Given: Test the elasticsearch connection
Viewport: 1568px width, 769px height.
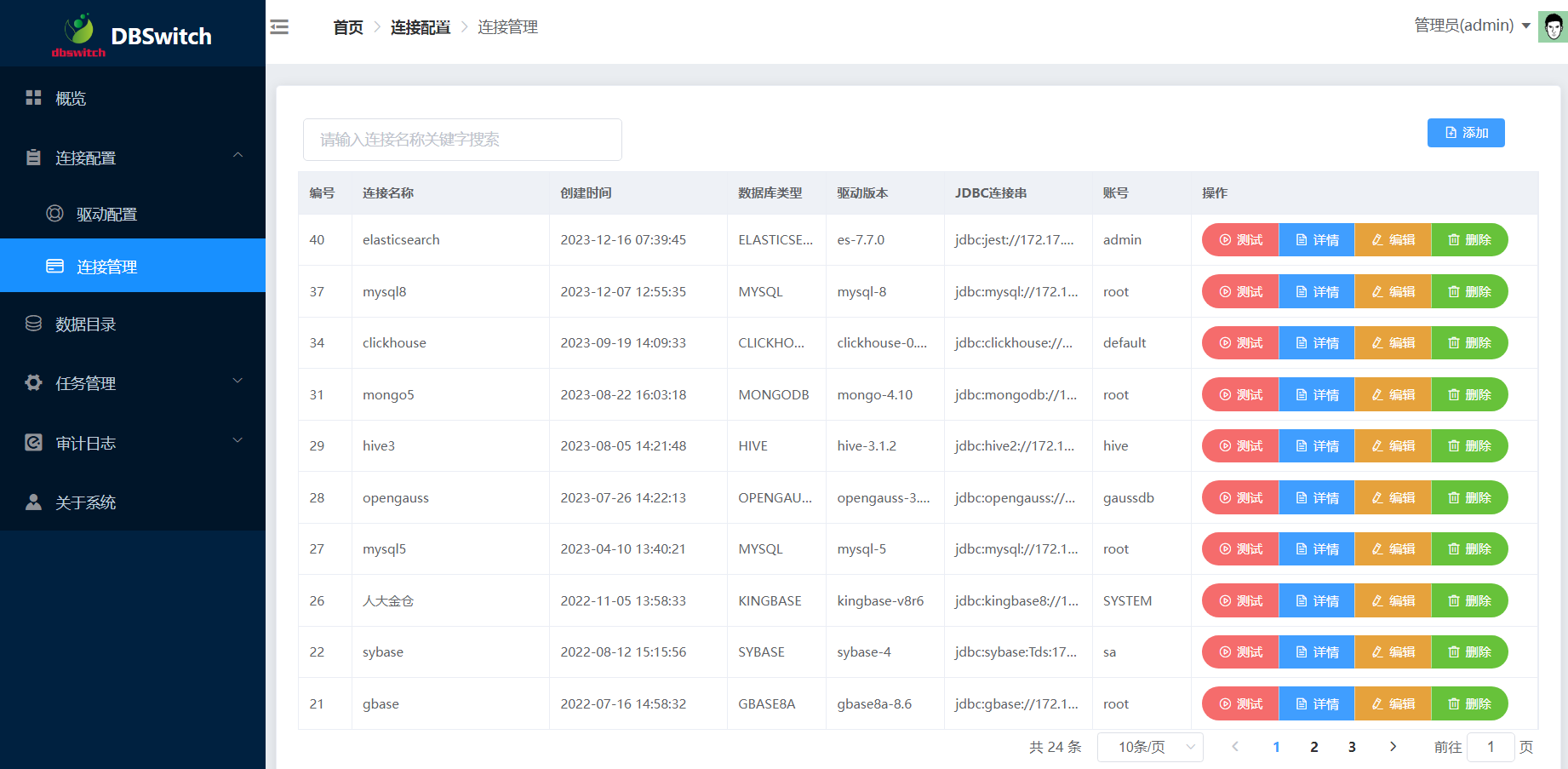Looking at the screenshot, I should click(1240, 240).
